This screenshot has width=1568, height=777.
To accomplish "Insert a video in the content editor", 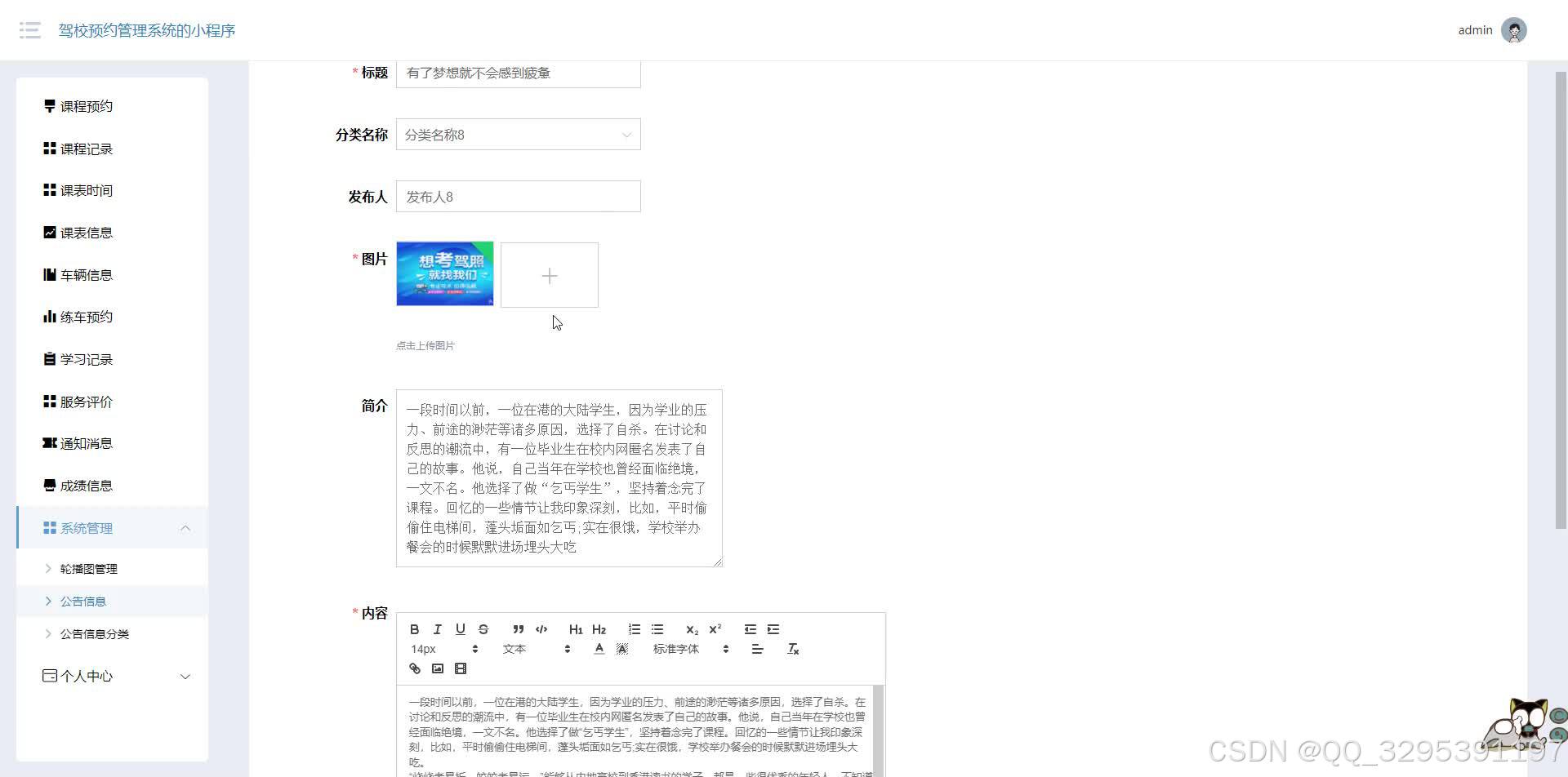I will (x=461, y=668).
